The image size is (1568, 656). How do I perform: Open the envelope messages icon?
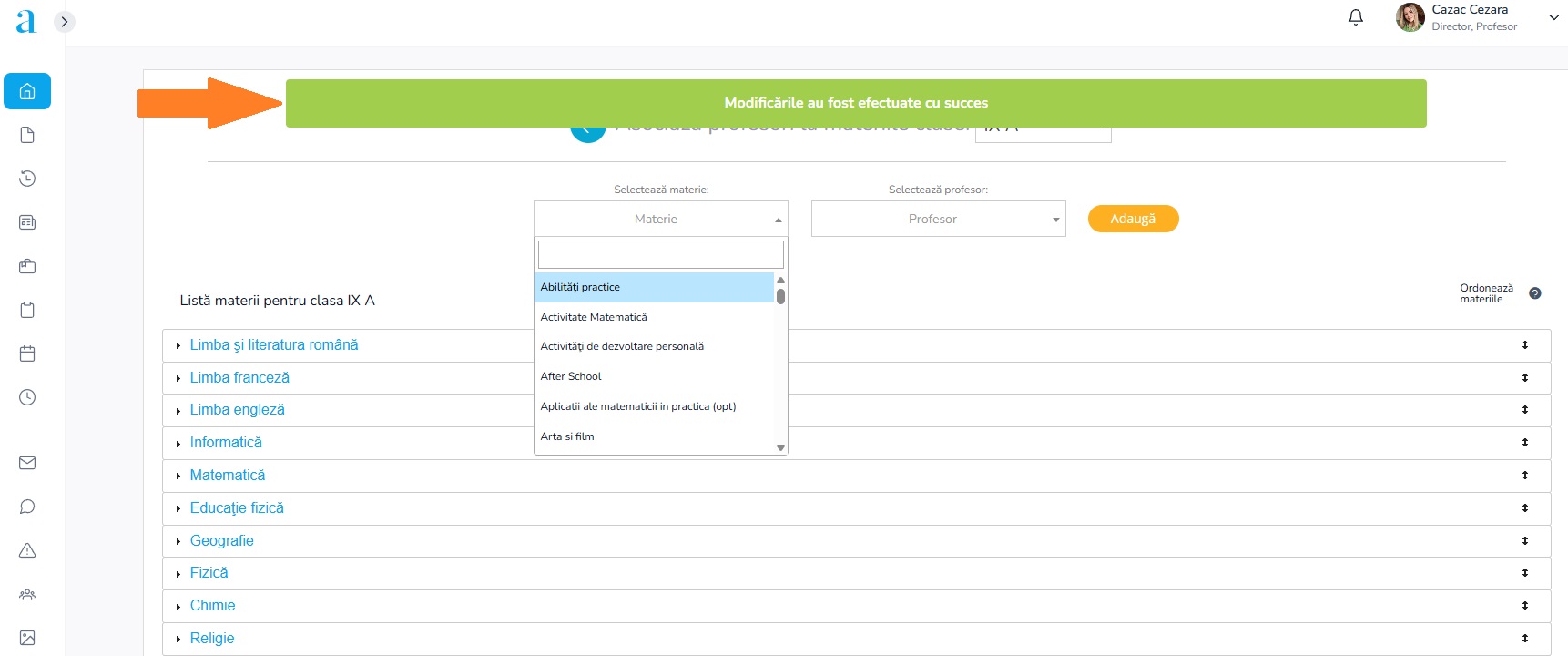coord(27,463)
